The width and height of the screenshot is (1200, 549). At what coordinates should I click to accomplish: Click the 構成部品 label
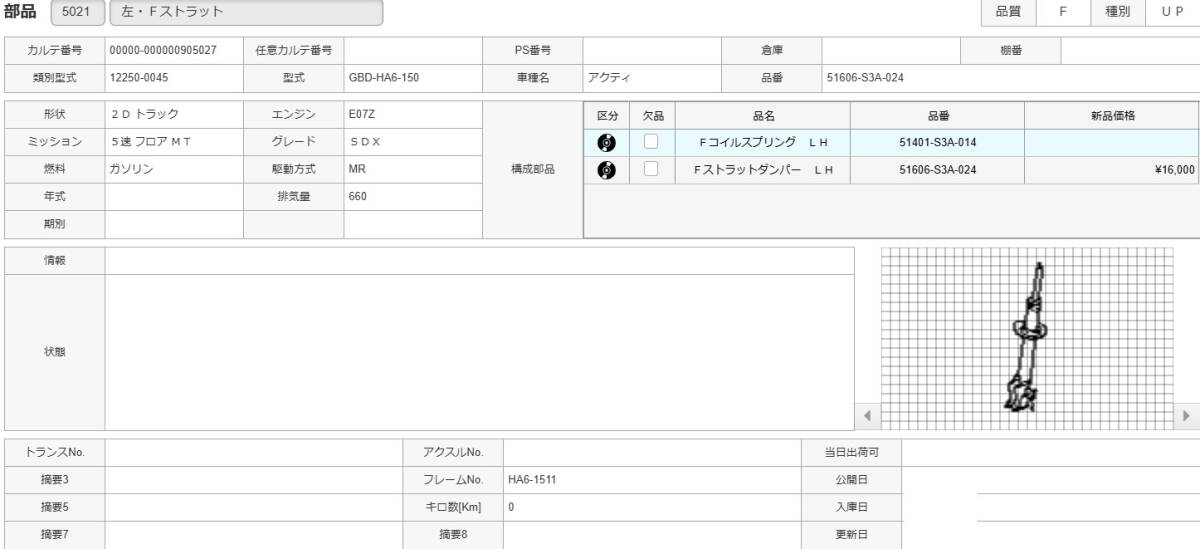point(533,170)
